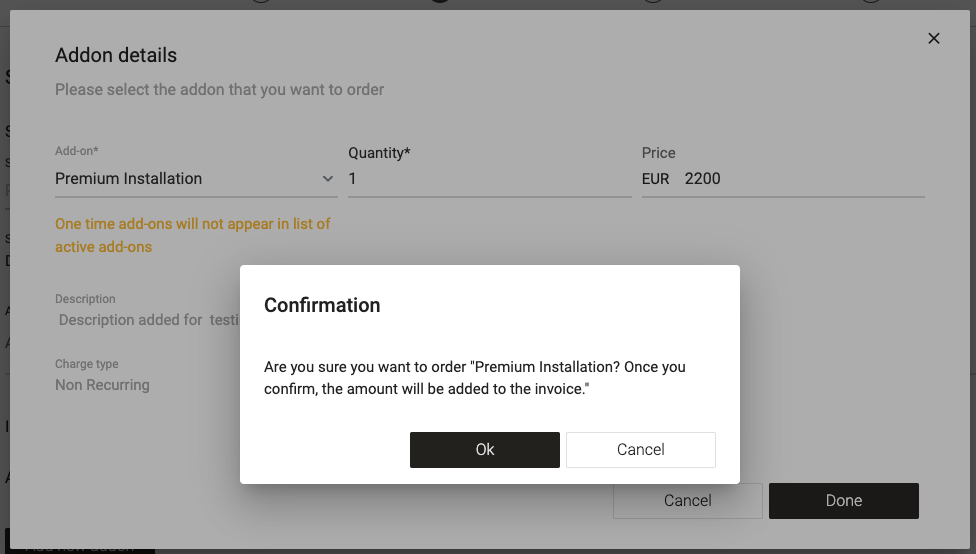Click the Confirmation heading
976x554 pixels.
(x=322, y=306)
